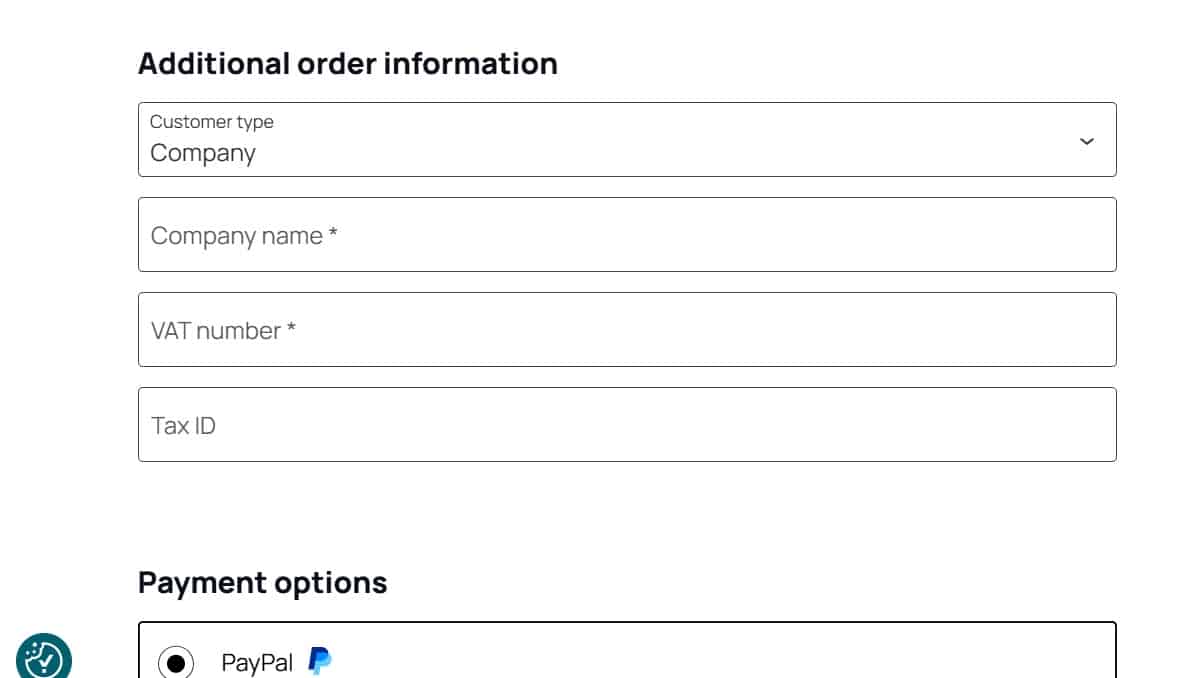
Task: Expand the Customer type chevron arrow
Action: pos(1086,141)
